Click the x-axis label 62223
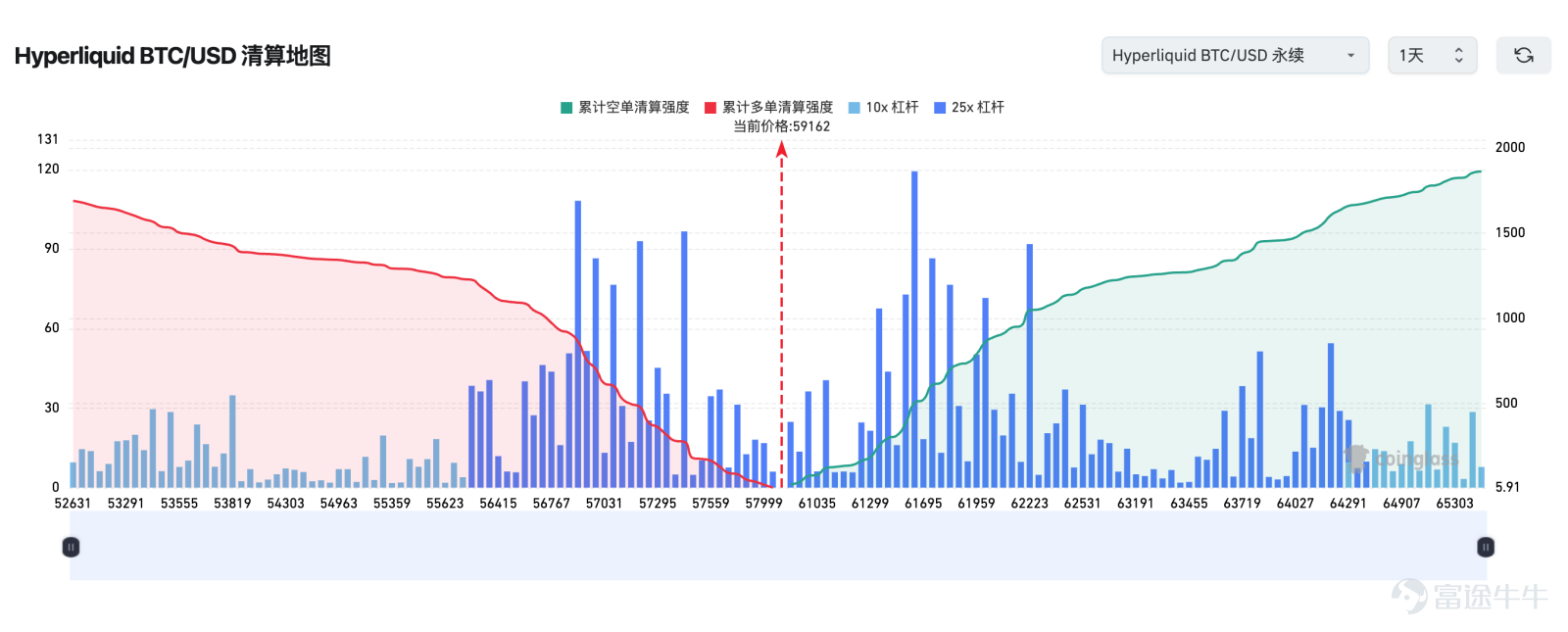 click(x=1029, y=503)
